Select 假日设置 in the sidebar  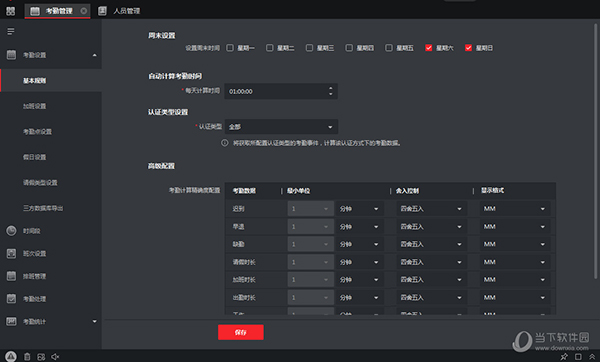(x=34, y=157)
